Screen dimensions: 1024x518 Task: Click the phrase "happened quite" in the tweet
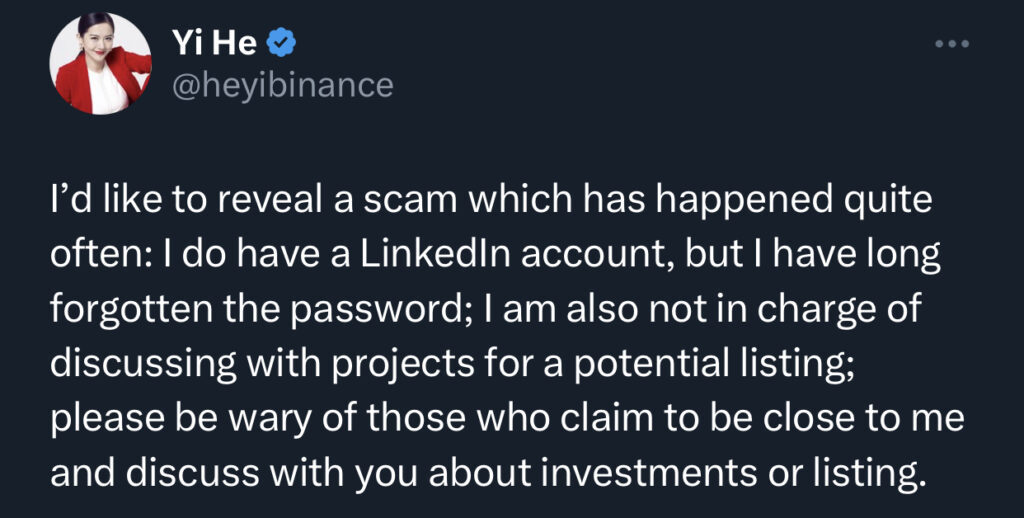pyautogui.click(x=789, y=199)
